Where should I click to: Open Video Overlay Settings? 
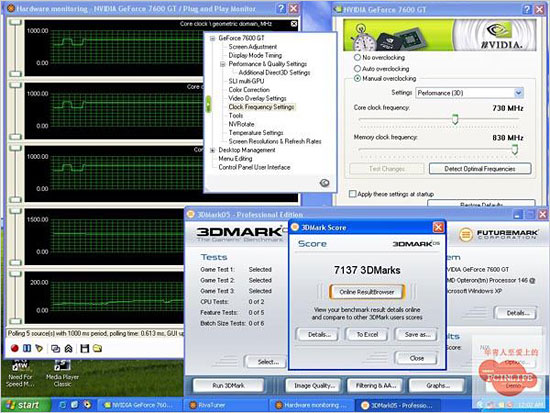point(257,98)
